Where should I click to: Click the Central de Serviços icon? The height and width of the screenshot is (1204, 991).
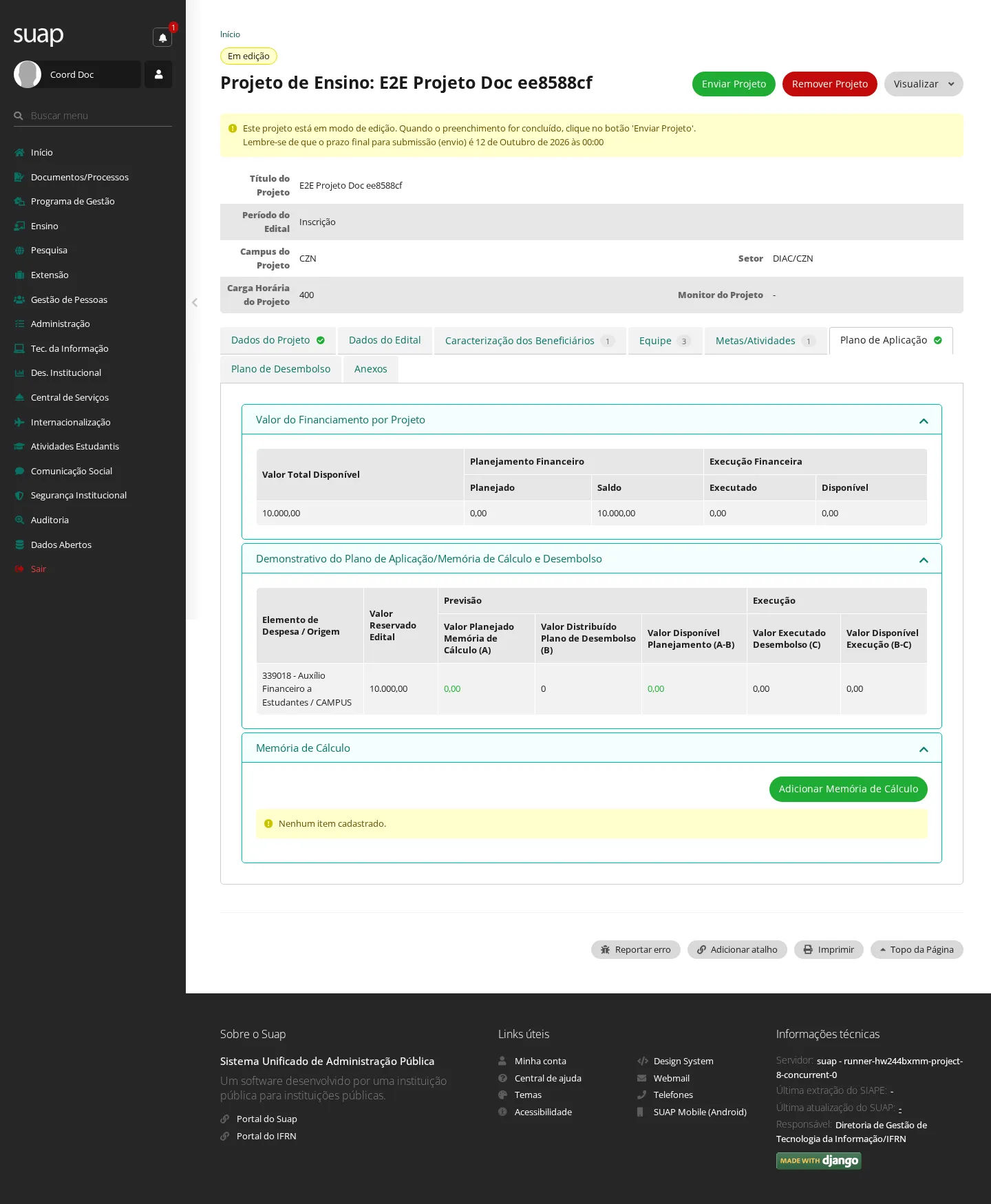pyautogui.click(x=19, y=398)
